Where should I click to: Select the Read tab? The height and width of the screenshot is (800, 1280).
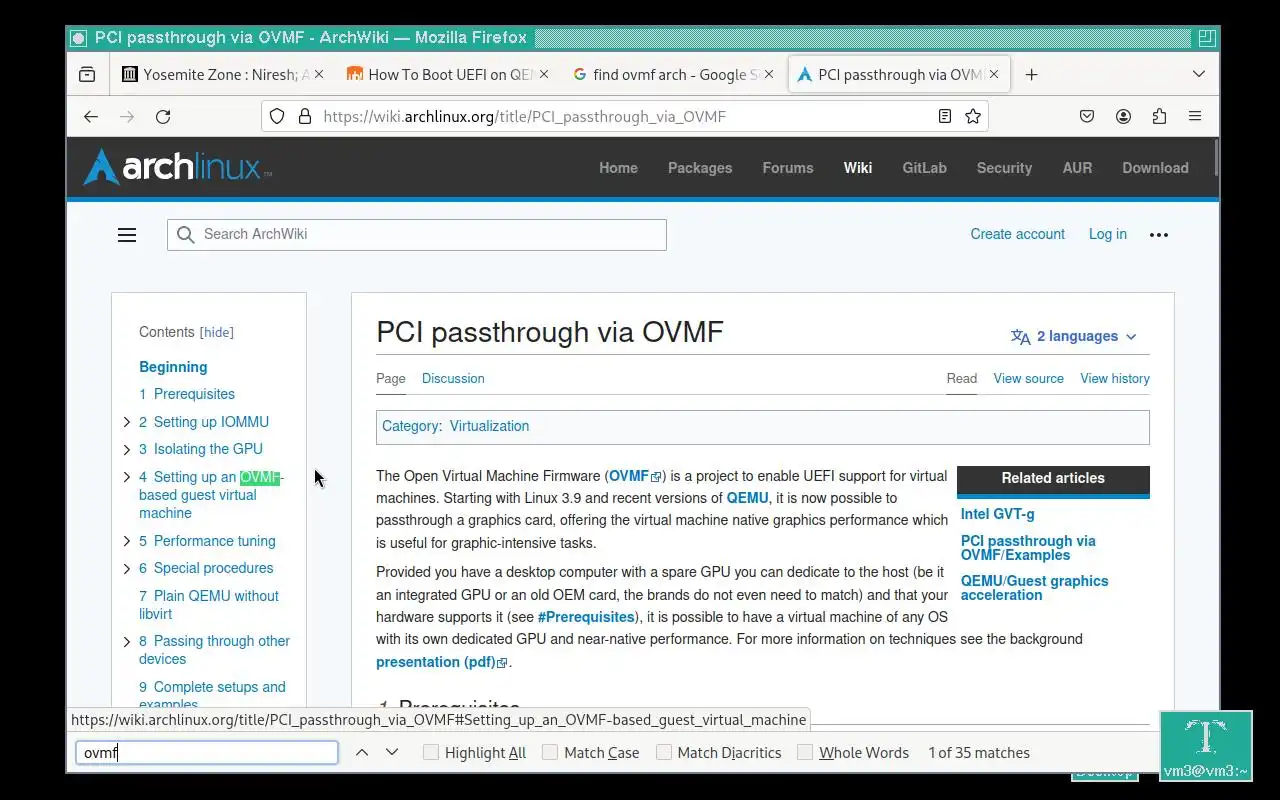tap(962, 379)
